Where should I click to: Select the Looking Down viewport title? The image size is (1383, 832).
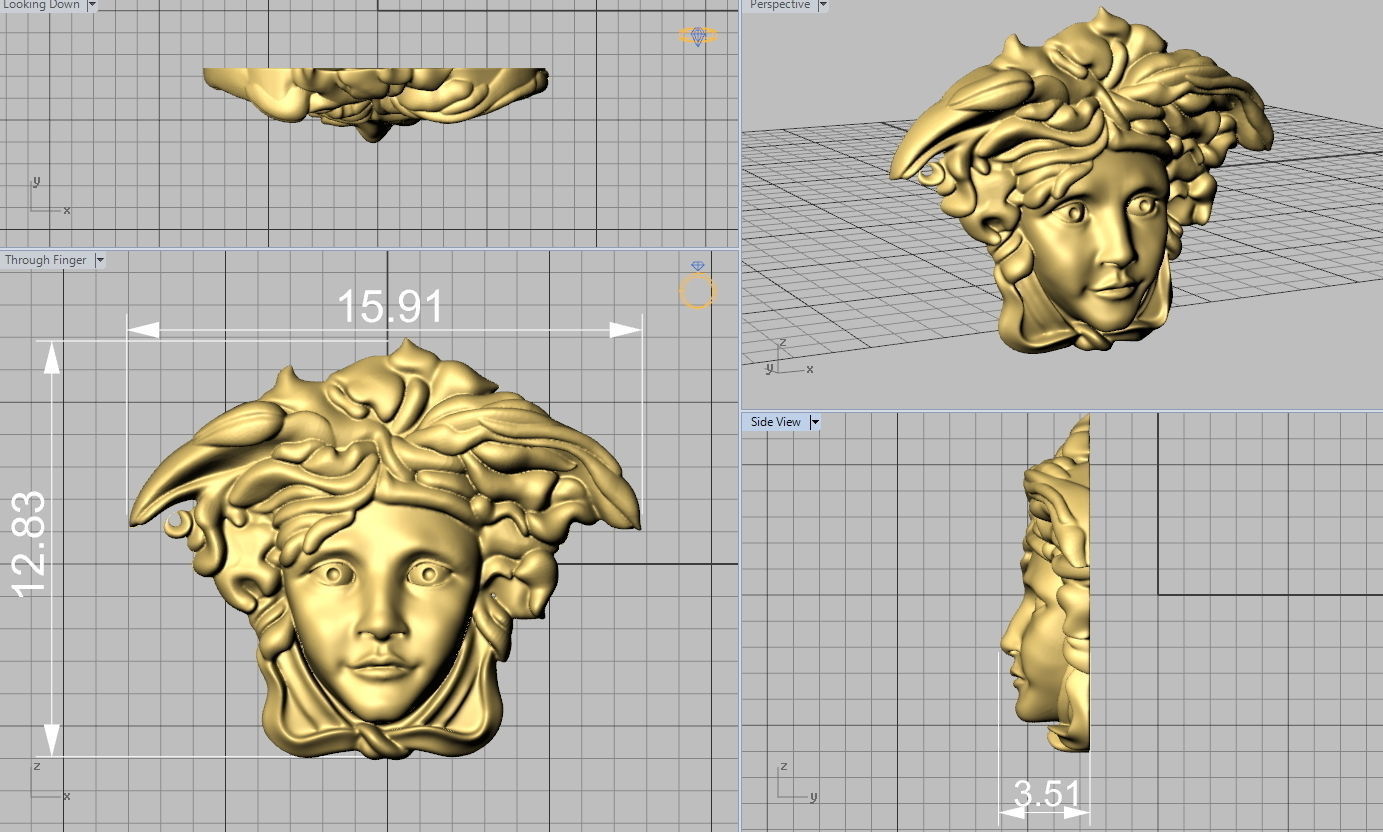tap(42, 5)
